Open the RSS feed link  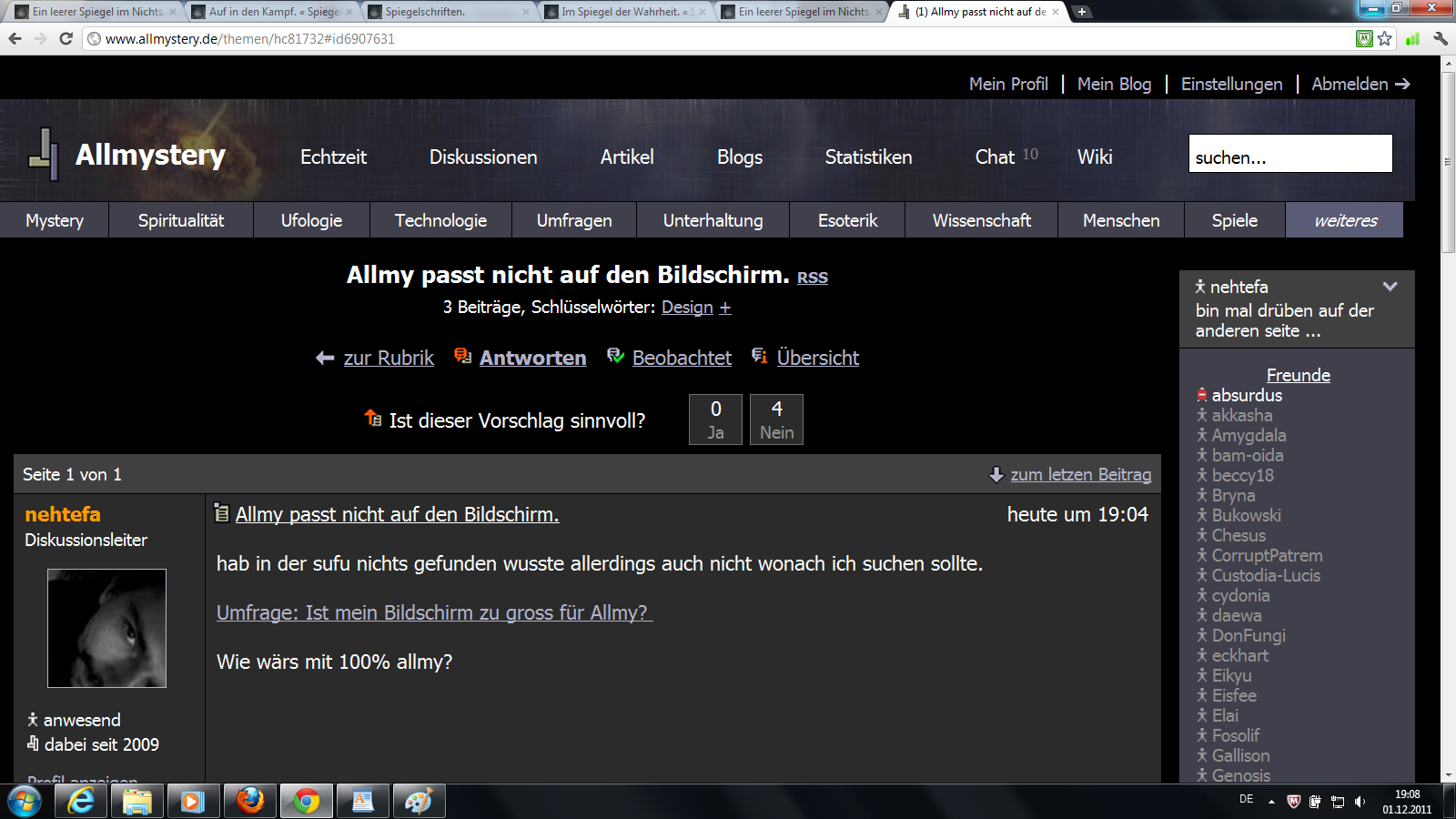pyautogui.click(x=813, y=278)
